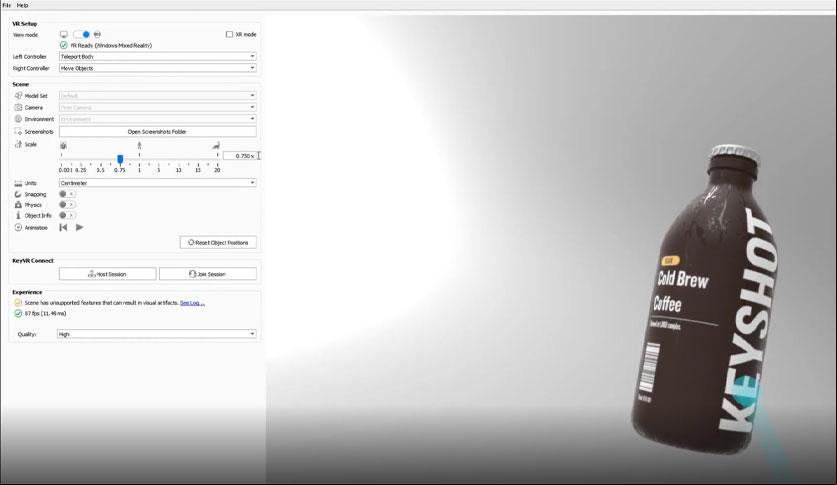Open the Quality dropdown

[157, 334]
